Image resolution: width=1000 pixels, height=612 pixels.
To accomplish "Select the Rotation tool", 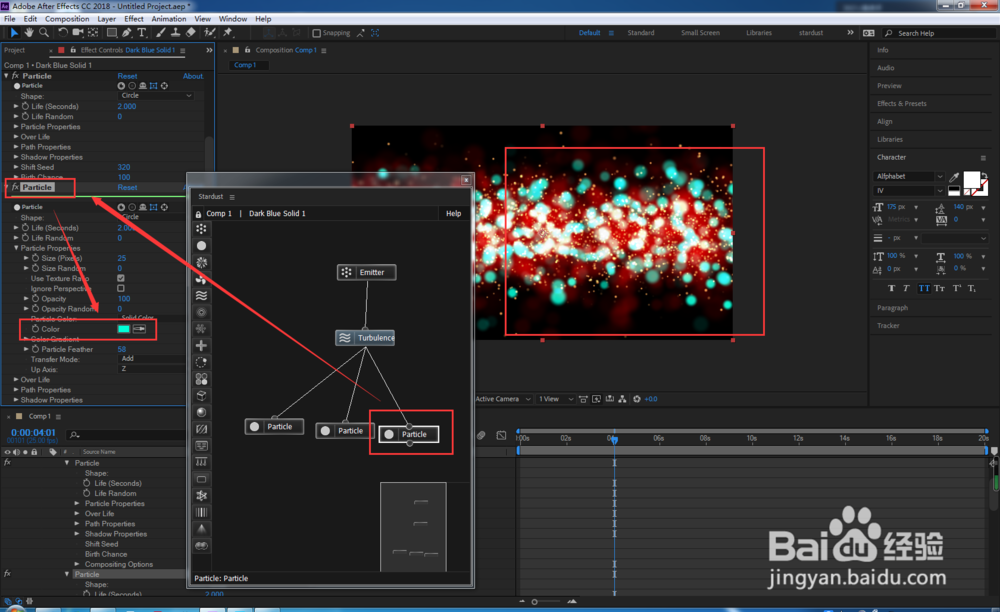I will (62, 33).
